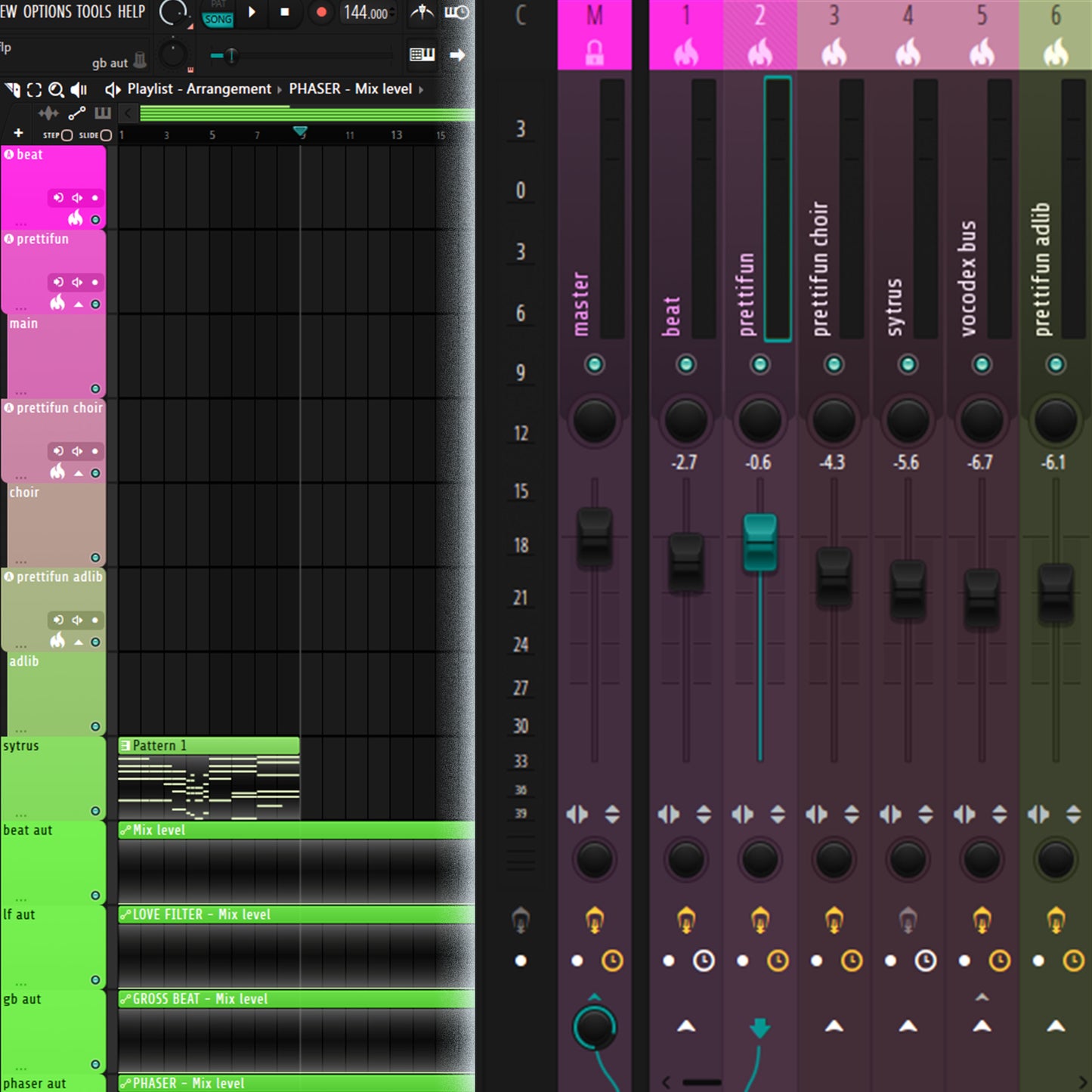Screen dimensions: 1092x1092
Task: Click the flame icon on prettifun choir playlist track
Action: pos(57,472)
